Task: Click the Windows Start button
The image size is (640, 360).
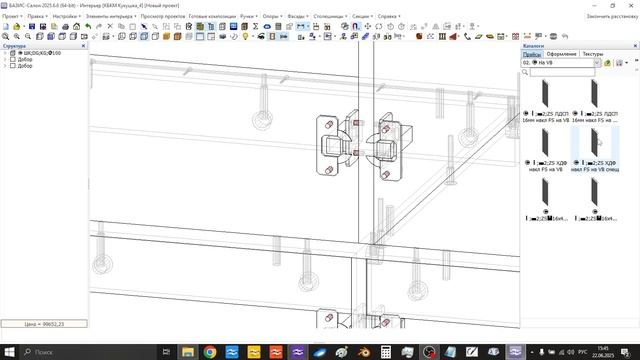Action: [9, 352]
